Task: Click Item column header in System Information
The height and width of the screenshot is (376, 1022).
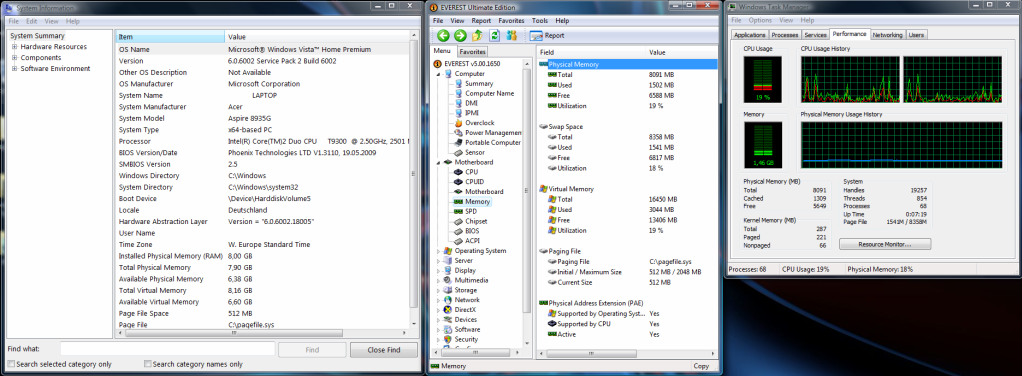Action: pyautogui.click(x=169, y=37)
